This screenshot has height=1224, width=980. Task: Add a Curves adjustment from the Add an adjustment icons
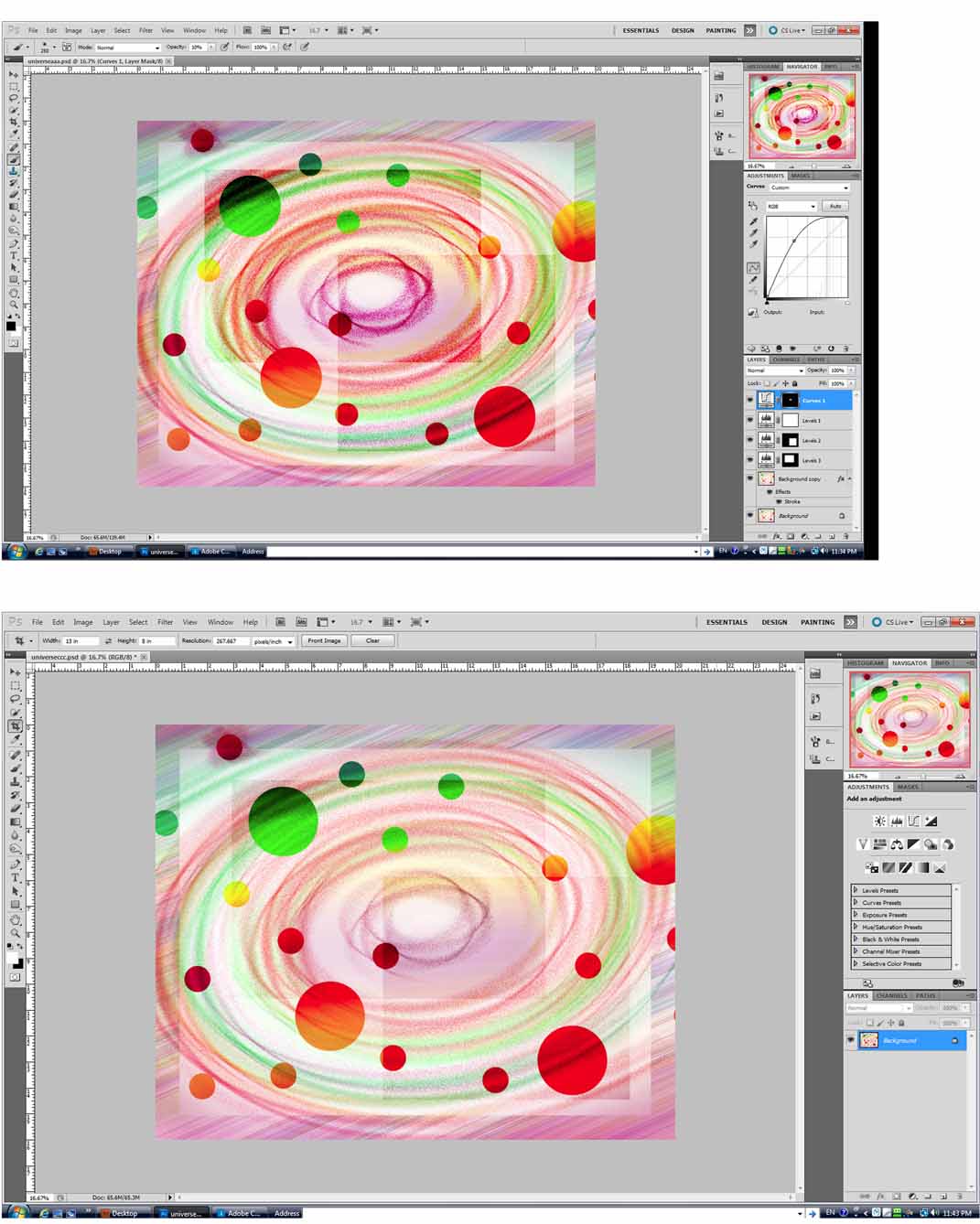[x=913, y=821]
